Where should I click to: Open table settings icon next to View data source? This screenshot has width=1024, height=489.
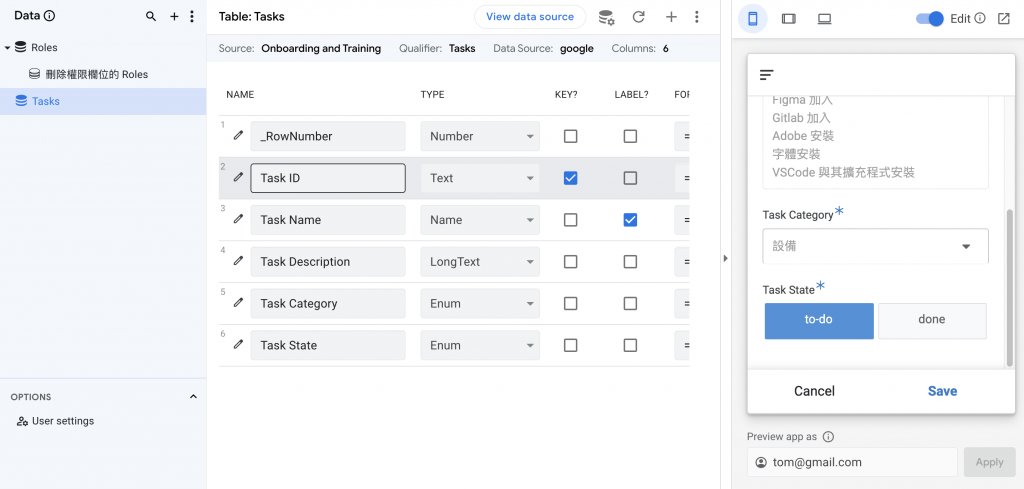(x=606, y=17)
